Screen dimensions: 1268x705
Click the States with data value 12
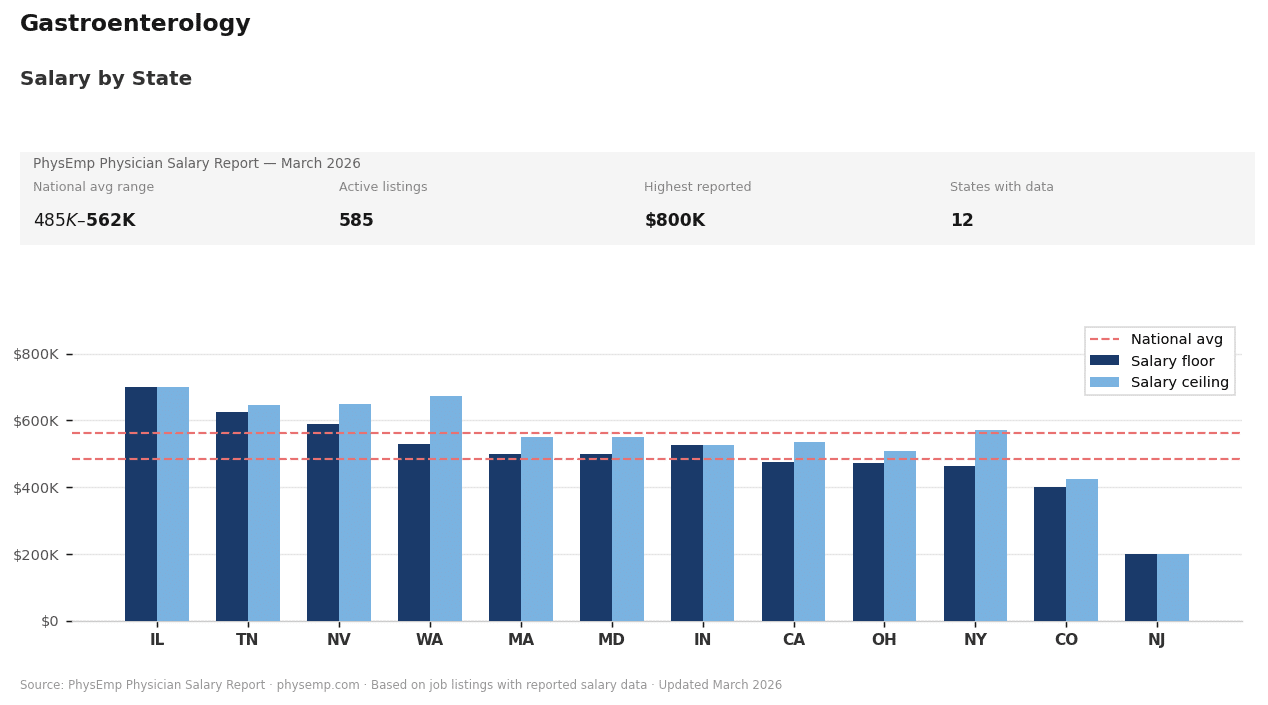pyautogui.click(x=962, y=220)
